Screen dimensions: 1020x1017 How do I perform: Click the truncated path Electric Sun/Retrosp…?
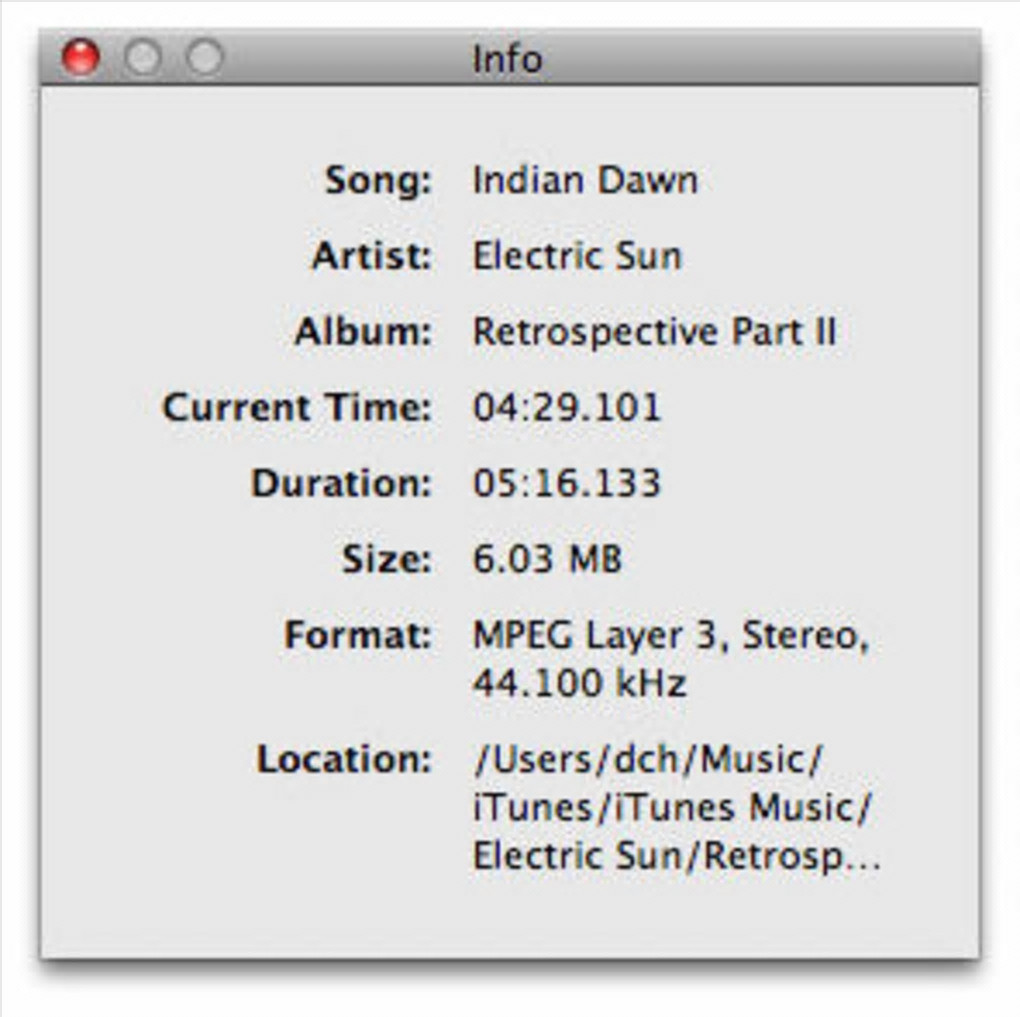point(677,856)
